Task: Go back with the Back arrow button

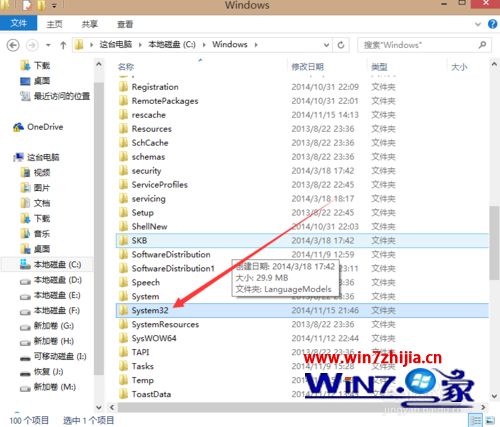Action: click(13, 45)
